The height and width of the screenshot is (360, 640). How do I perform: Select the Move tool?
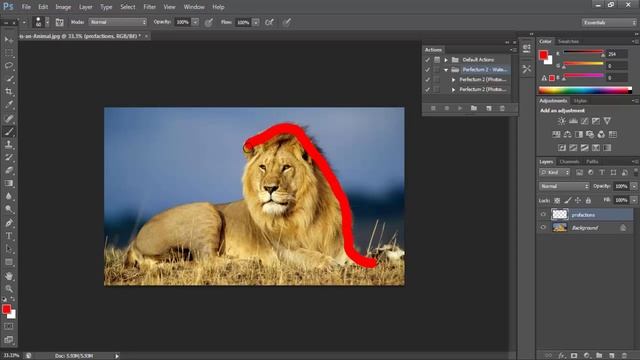pyautogui.click(x=9, y=40)
